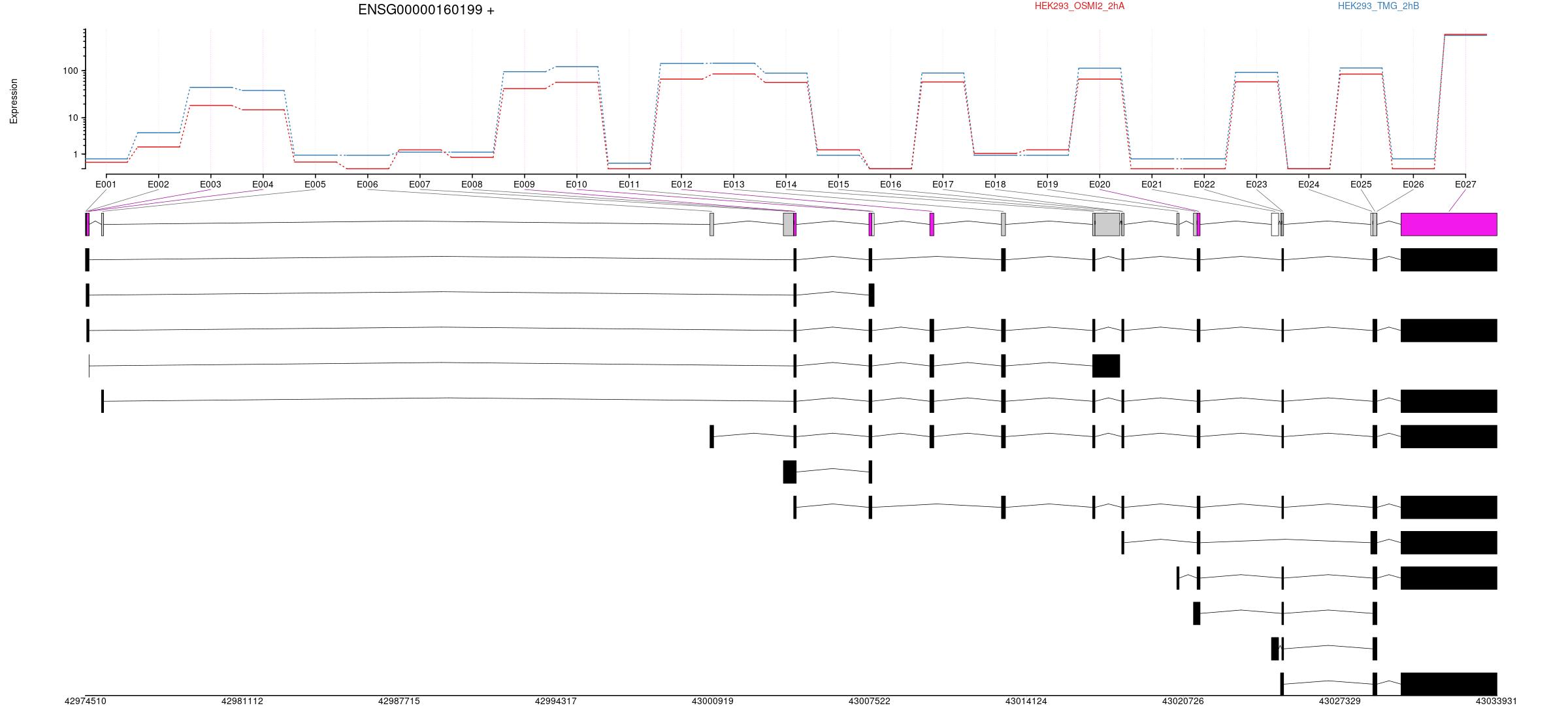Image resolution: width=1568 pixels, height=712 pixels.
Task: Click exon bin label E025
Action: (x=1361, y=184)
